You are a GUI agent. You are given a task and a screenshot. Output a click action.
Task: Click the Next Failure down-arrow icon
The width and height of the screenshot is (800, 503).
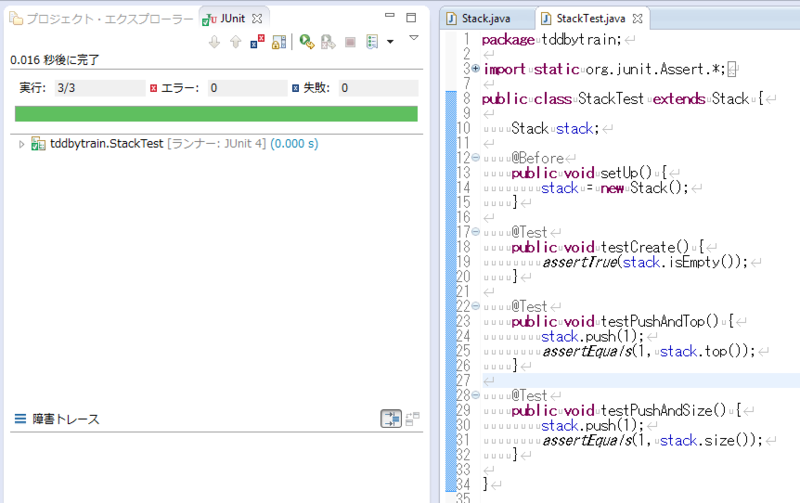[x=214, y=42]
